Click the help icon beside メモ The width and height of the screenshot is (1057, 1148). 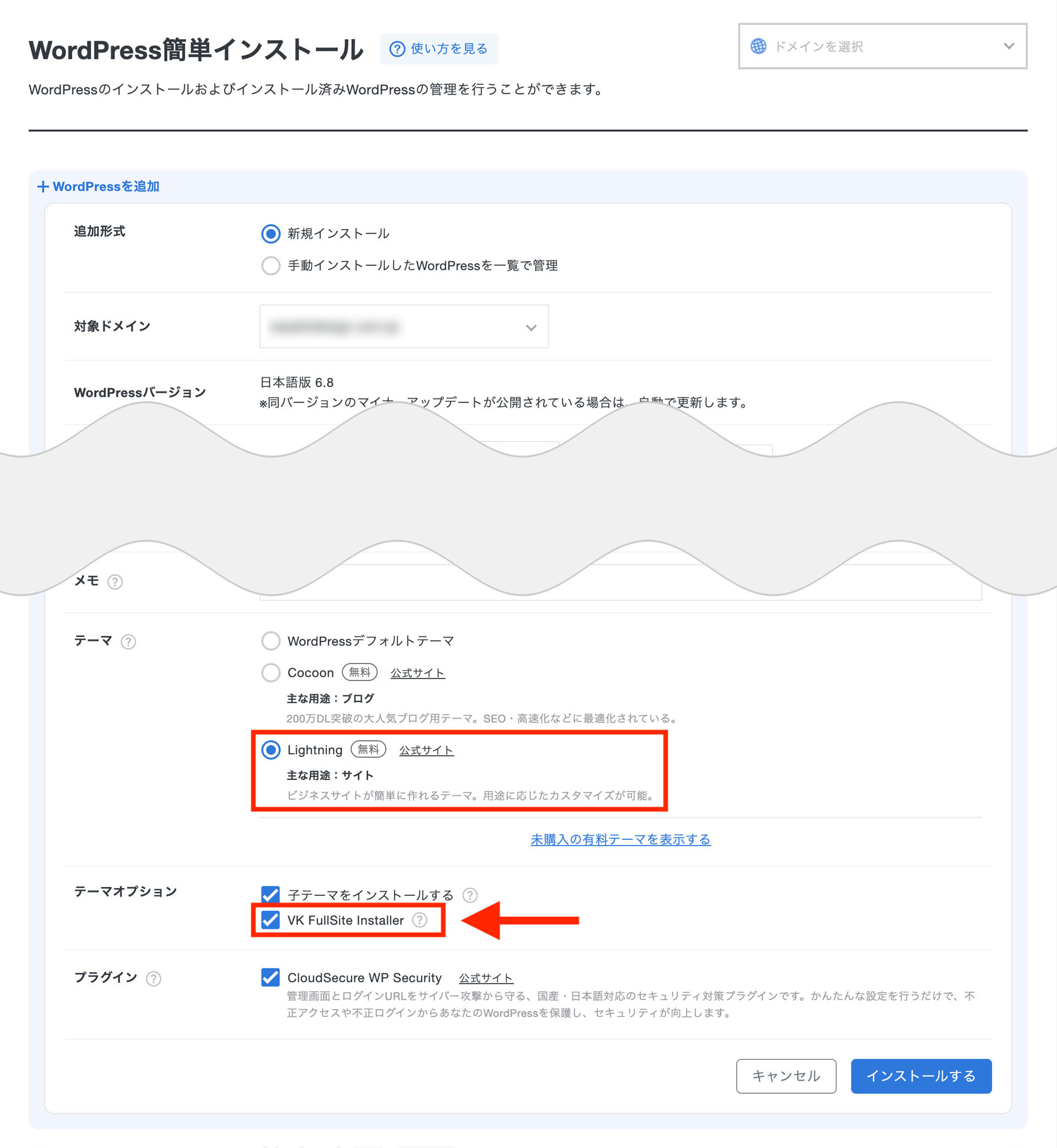tap(115, 582)
